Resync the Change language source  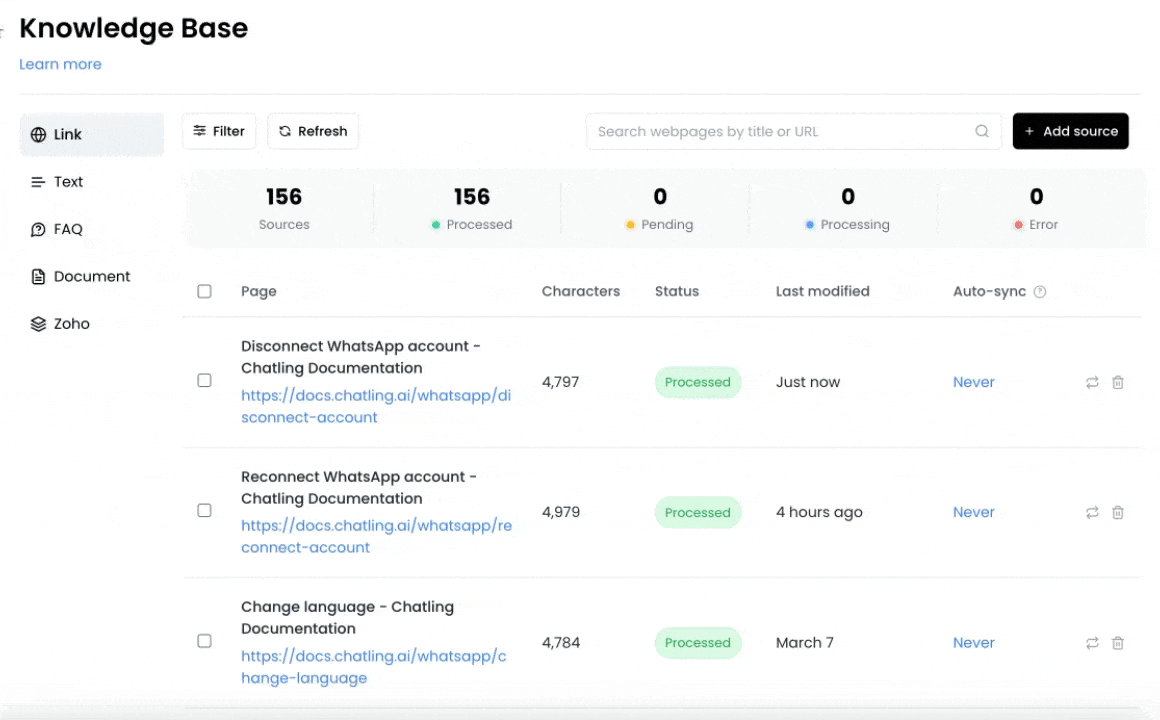pos(1092,643)
